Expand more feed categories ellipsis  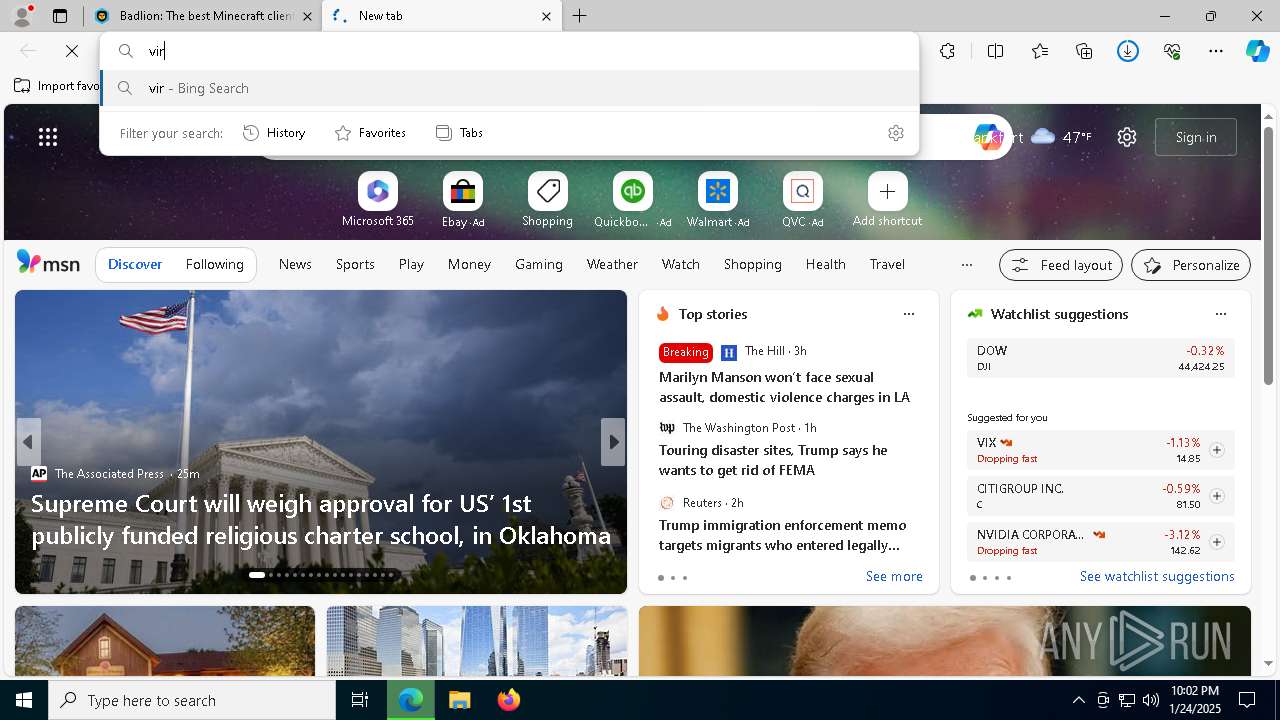pos(966,265)
